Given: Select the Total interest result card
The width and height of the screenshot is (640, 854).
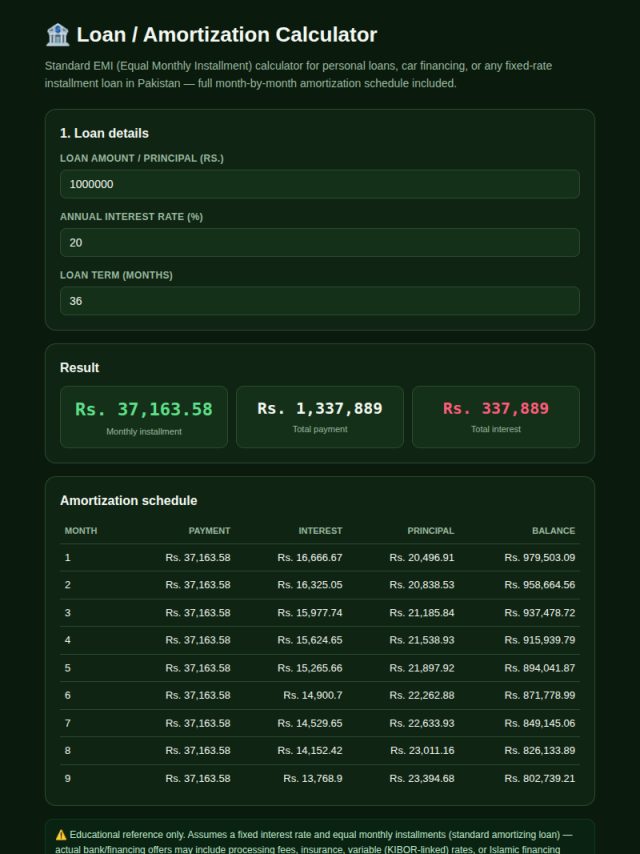Looking at the screenshot, I should tap(496, 417).
